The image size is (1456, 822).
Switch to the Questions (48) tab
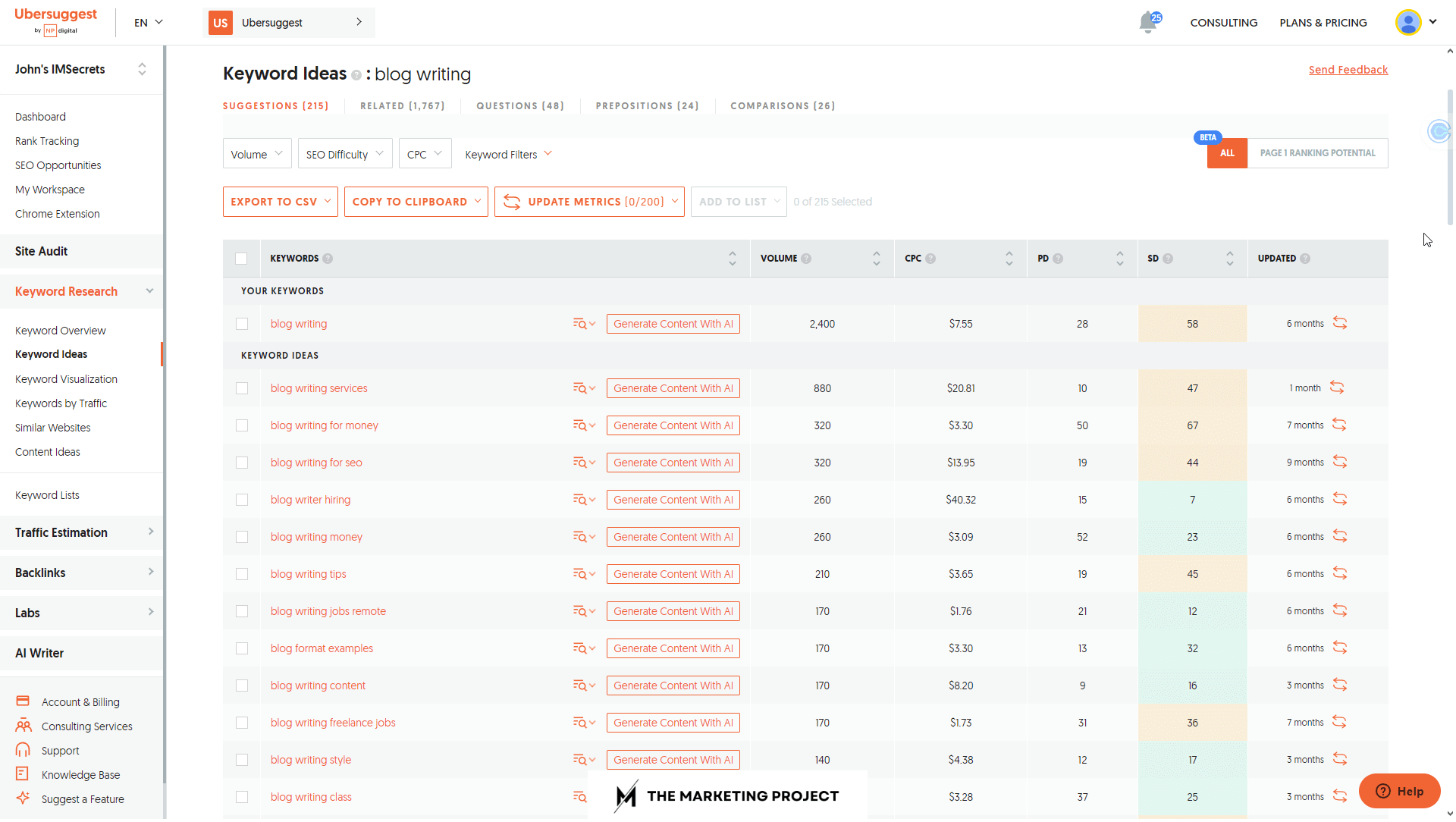point(520,106)
